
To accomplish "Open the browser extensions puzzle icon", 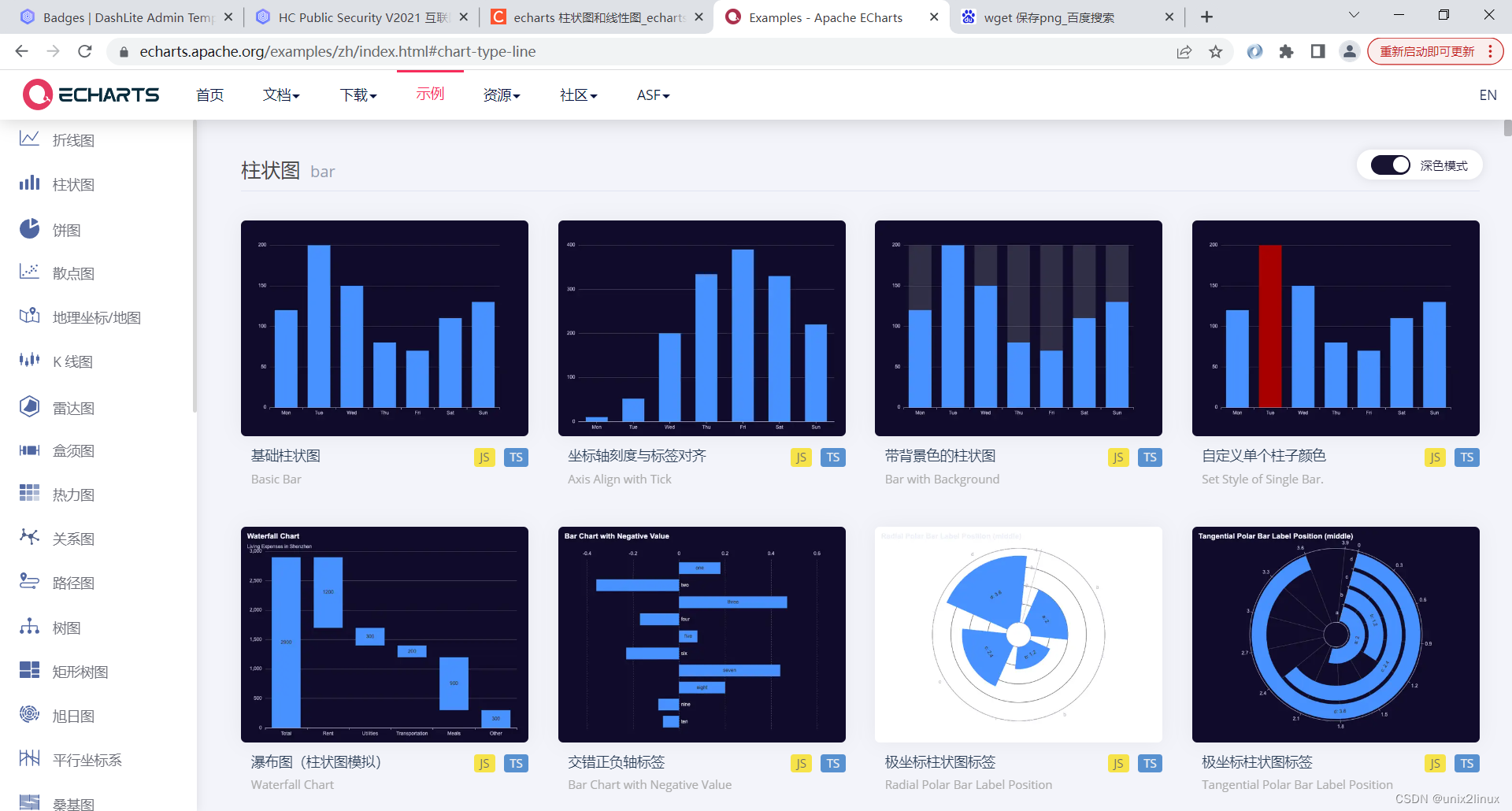I will point(1287,51).
